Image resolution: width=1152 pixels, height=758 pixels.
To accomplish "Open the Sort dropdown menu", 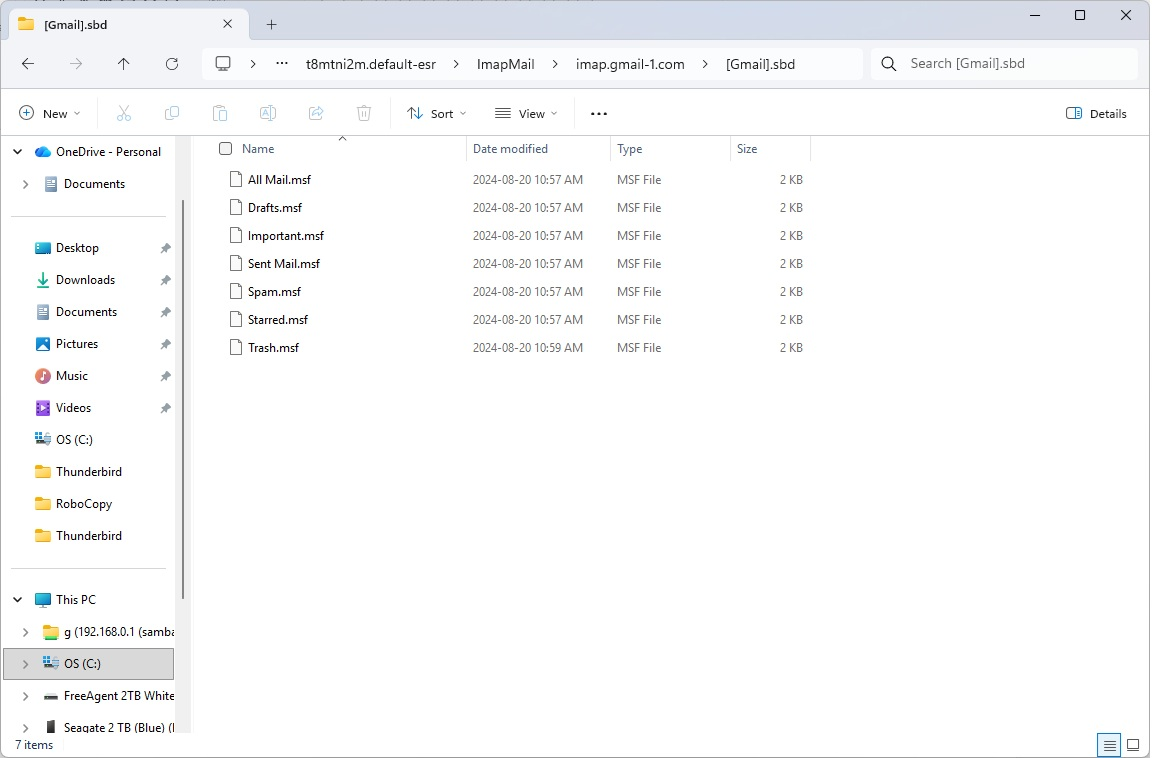I will [437, 114].
